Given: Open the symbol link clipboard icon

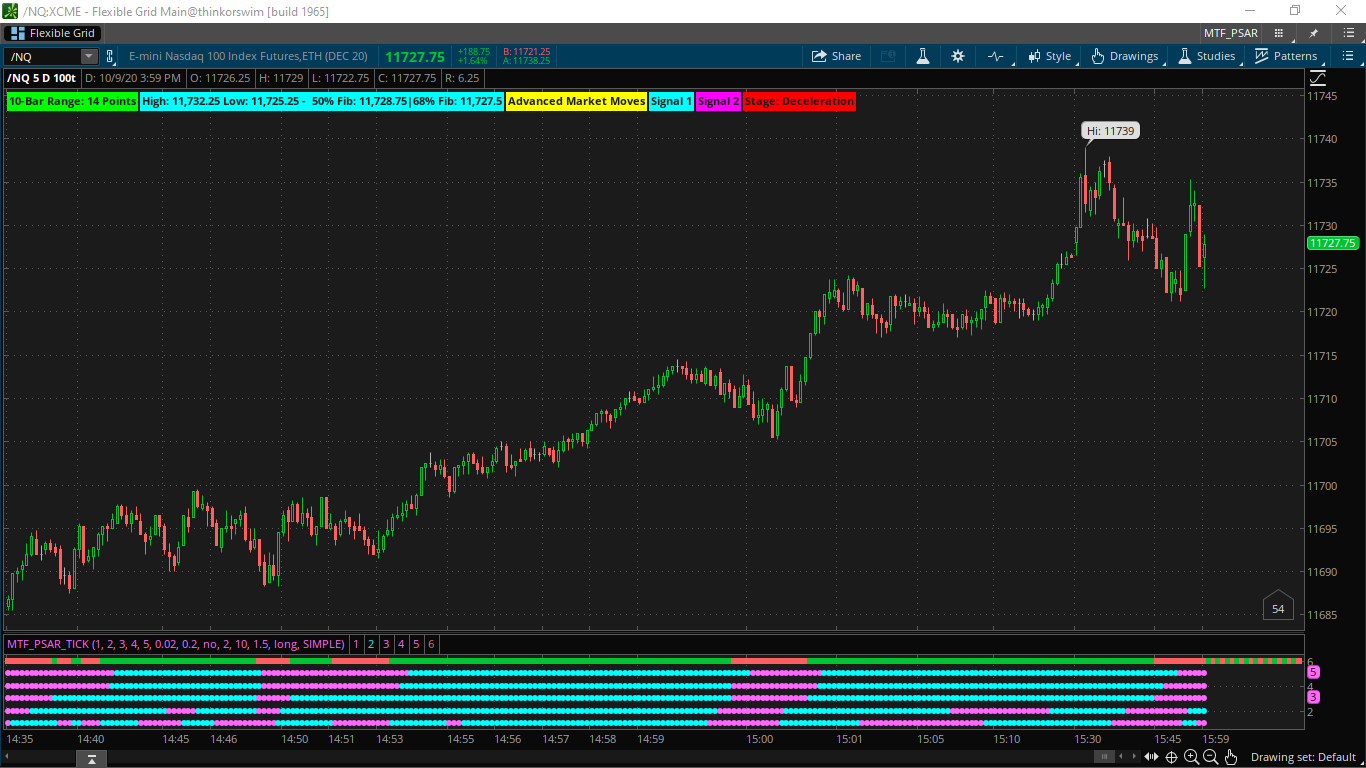Looking at the screenshot, I should [111, 57].
